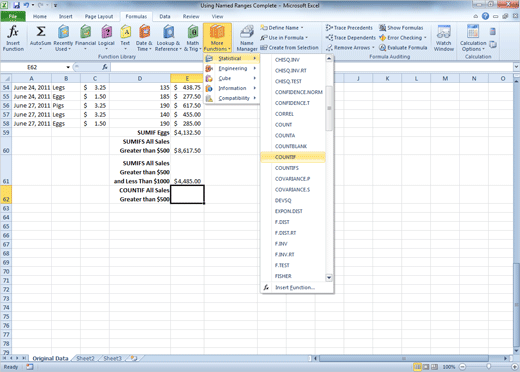The width and height of the screenshot is (520, 372).
Task: Open the Logical functions book icon
Action: tap(106, 32)
